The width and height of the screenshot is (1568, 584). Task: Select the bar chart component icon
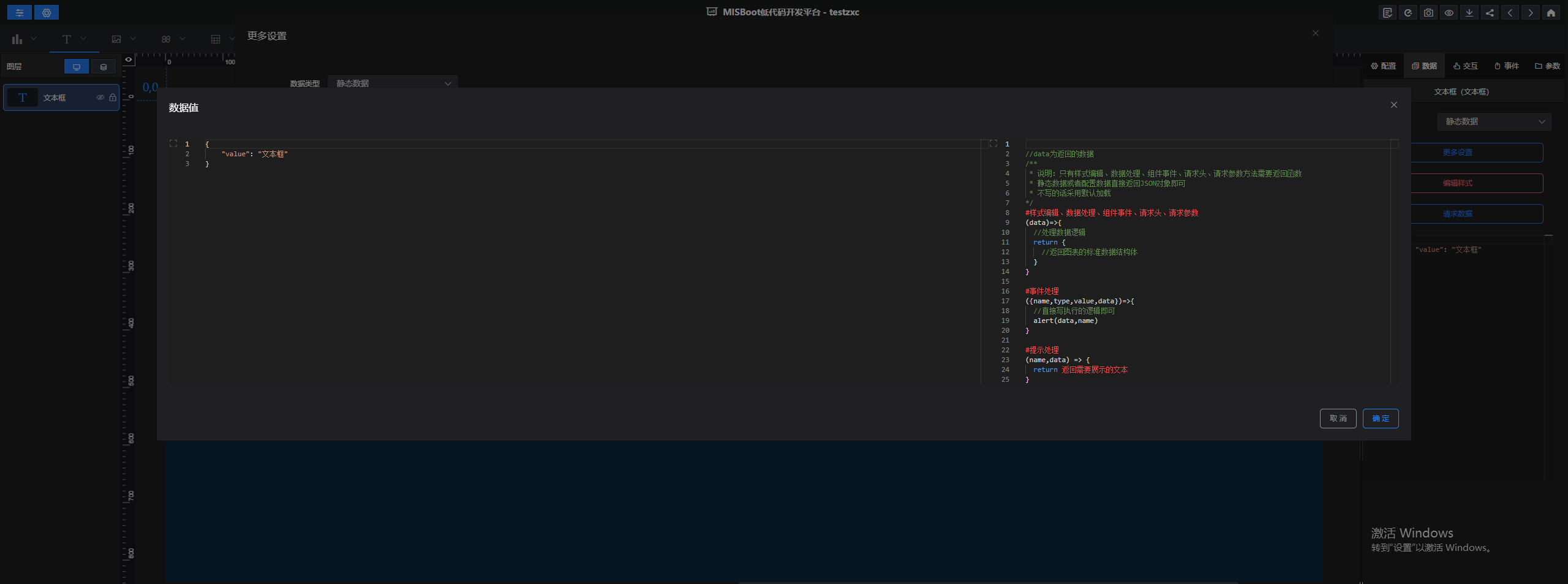click(17, 39)
